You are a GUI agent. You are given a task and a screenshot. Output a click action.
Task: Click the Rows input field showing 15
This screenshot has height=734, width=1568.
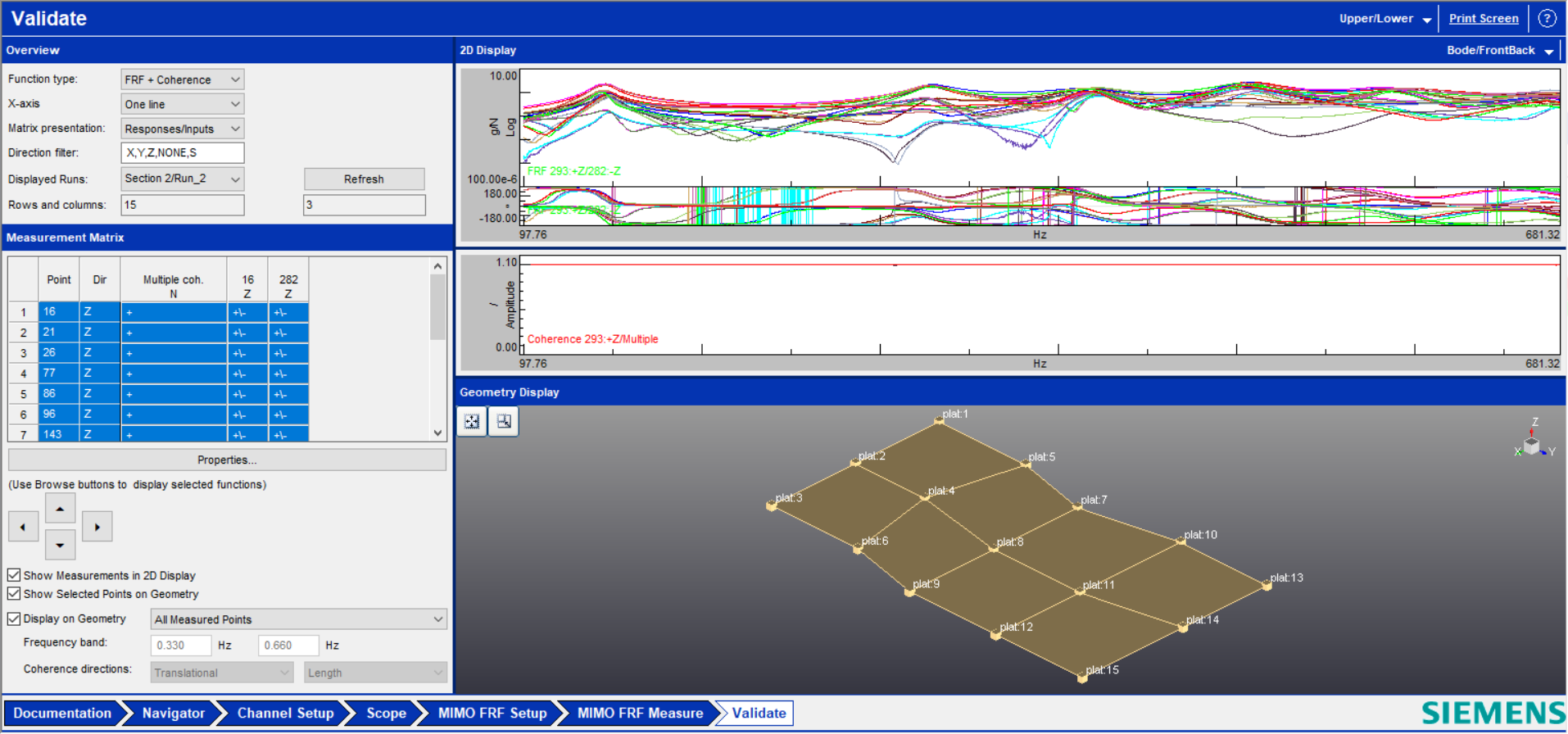point(183,205)
